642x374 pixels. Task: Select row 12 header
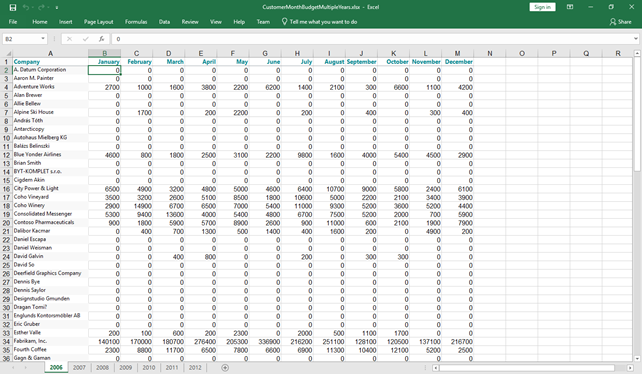coord(6,155)
